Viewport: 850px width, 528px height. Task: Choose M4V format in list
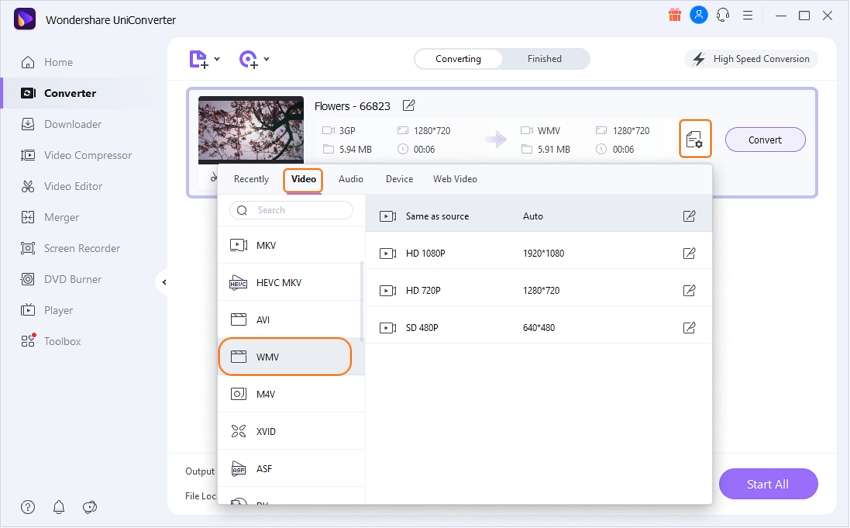coord(289,394)
